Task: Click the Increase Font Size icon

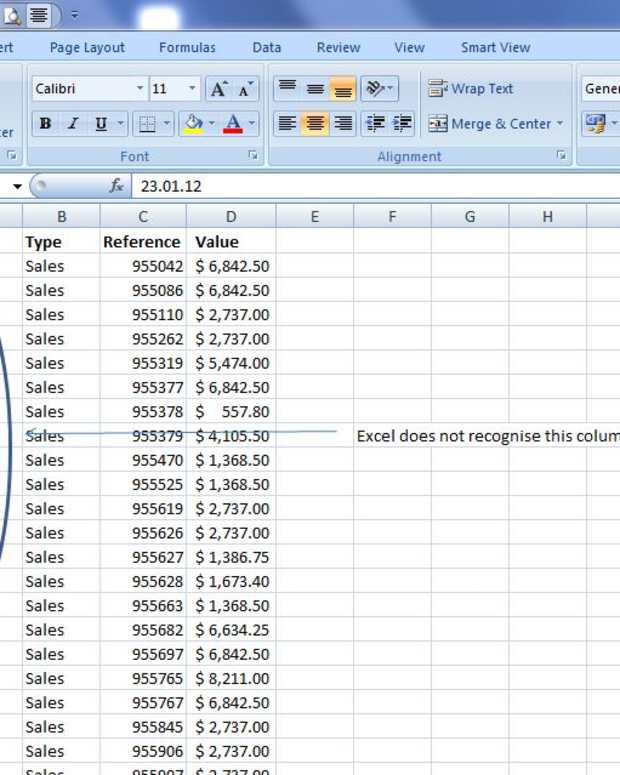Action: 219,89
